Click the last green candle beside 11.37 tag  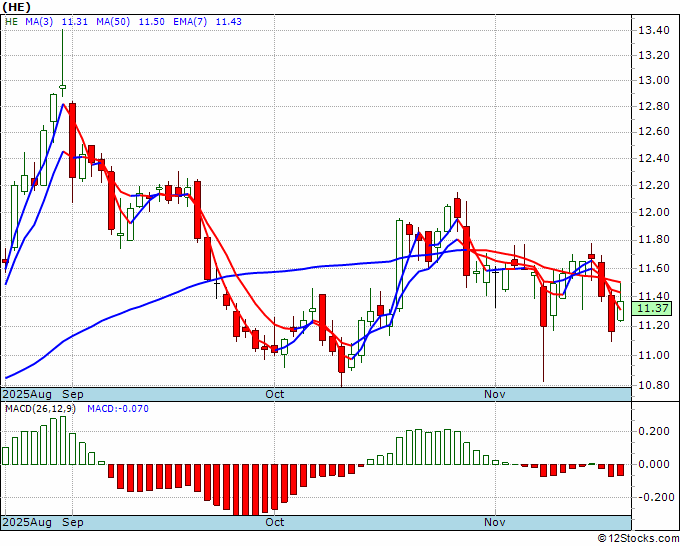(621, 311)
